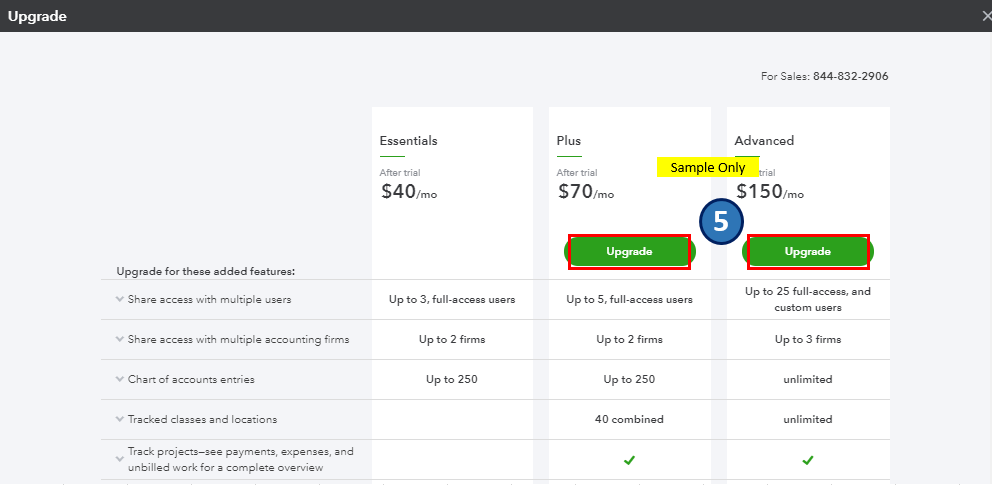Viewport: 992px width, 485px height.
Task: Click the yellow 'Sample Only' label
Action: [707, 168]
